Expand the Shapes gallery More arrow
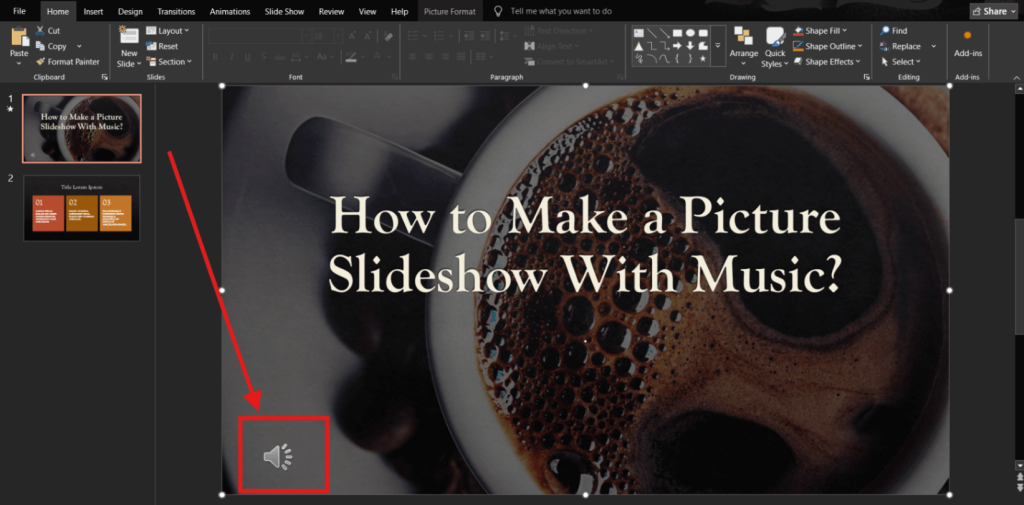Image resolution: width=1024 pixels, height=505 pixels. pyautogui.click(x=718, y=46)
